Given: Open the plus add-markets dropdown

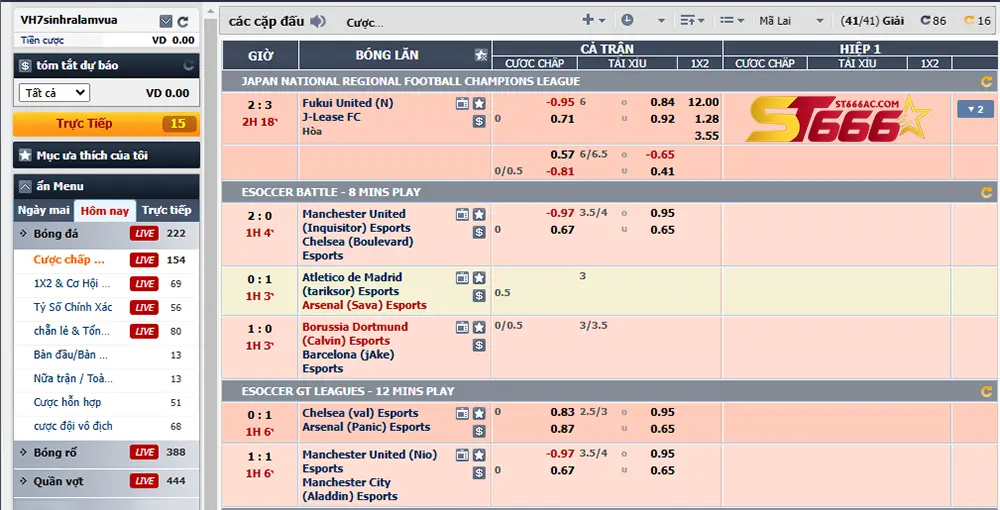Looking at the screenshot, I should pyautogui.click(x=594, y=20).
